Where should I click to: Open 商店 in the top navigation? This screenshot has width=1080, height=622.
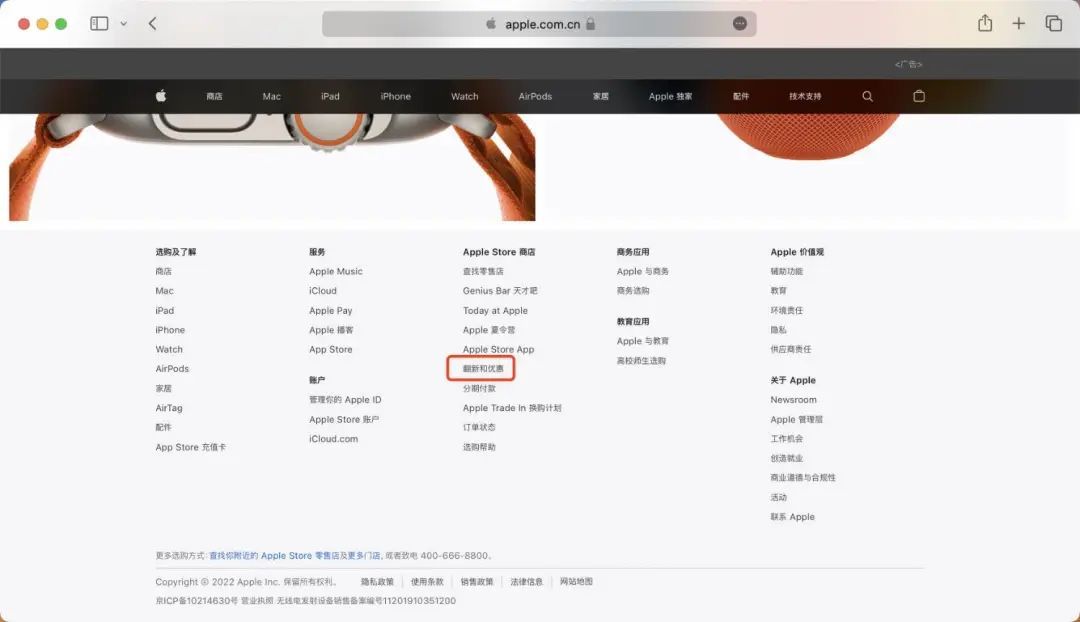(214, 96)
